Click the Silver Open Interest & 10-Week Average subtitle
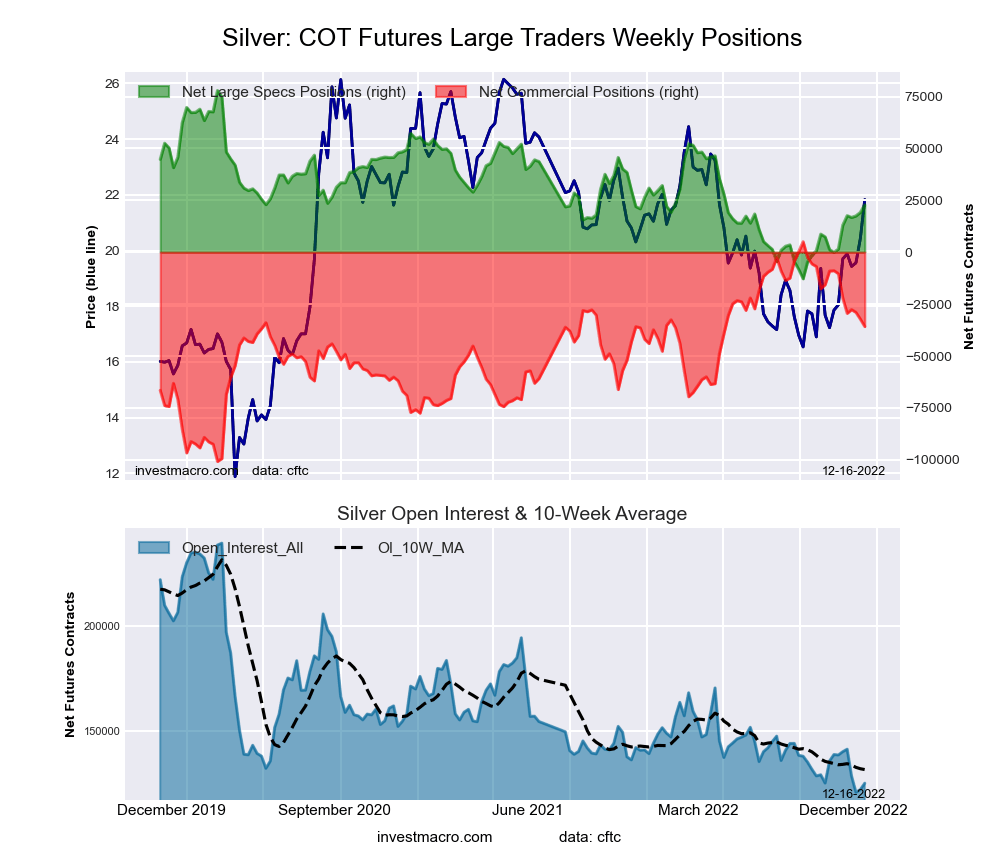Image resolution: width=1000 pixels, height=860 pixels. [x=511, y=514]
